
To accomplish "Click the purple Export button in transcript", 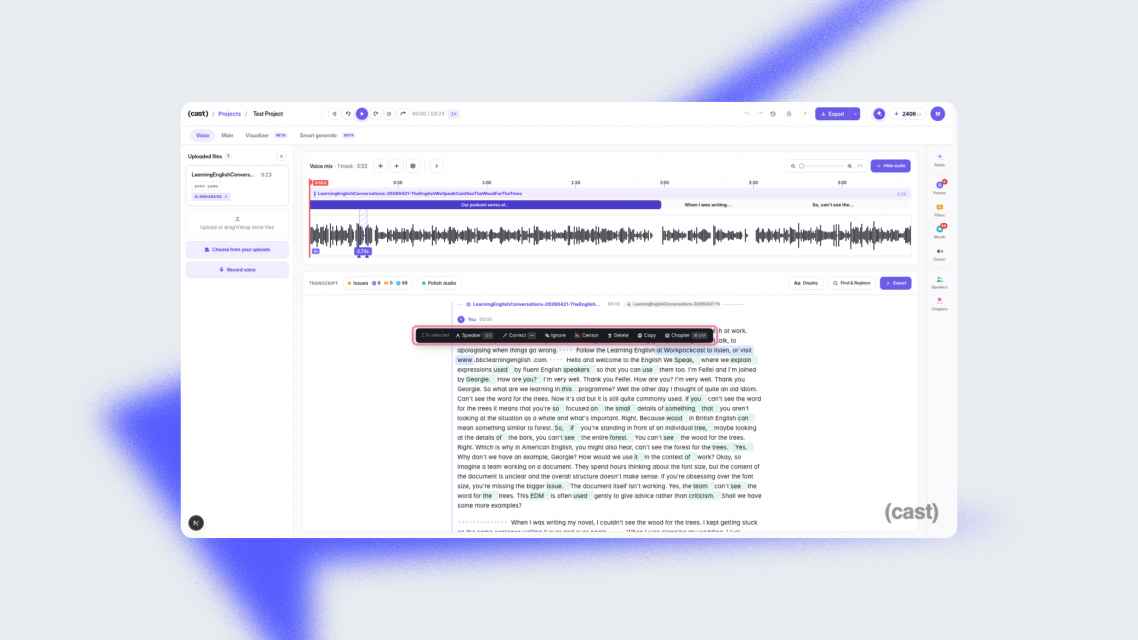I will tap(896, 283).
